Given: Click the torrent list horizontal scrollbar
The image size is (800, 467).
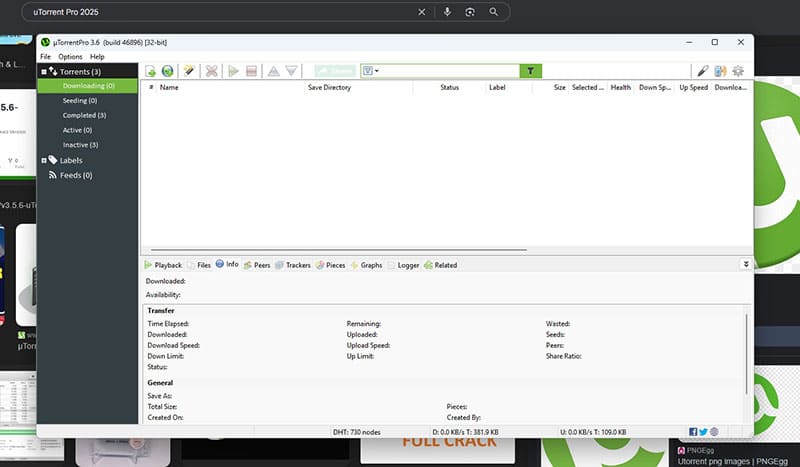Looking at the screenshot, I should tap(339, 250).
